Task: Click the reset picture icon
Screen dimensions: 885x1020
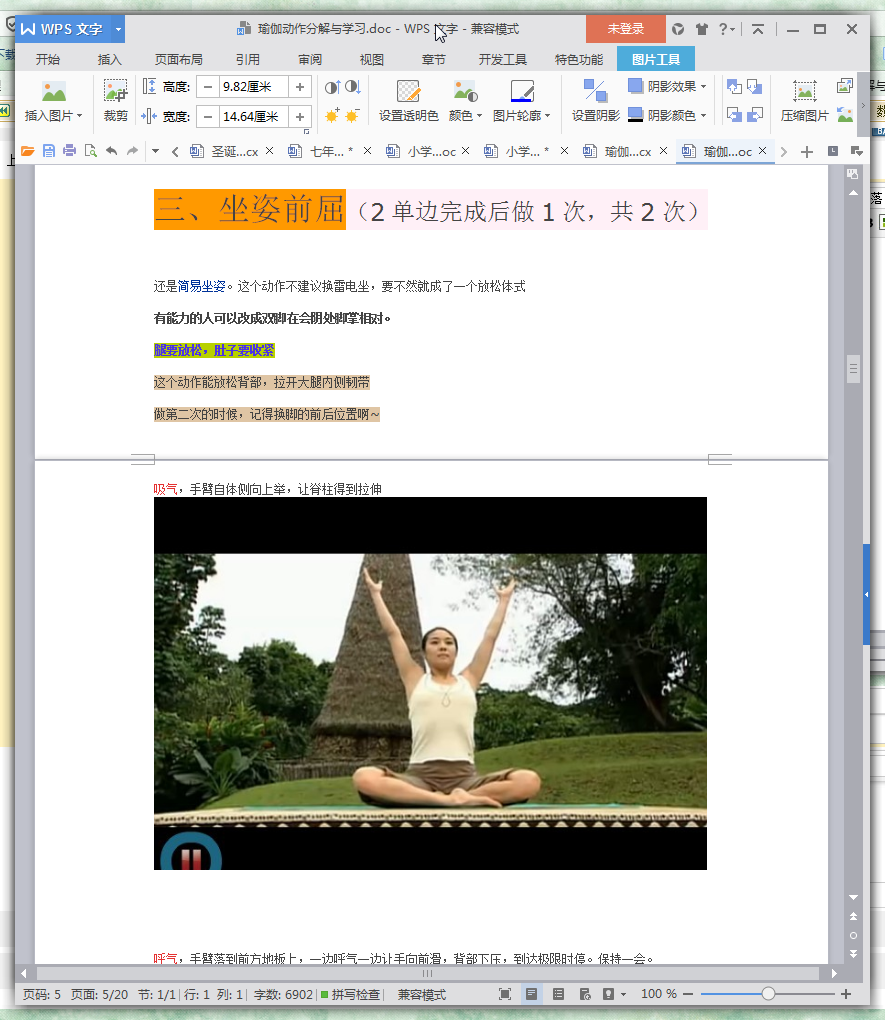Action: (x=845, y=114)
